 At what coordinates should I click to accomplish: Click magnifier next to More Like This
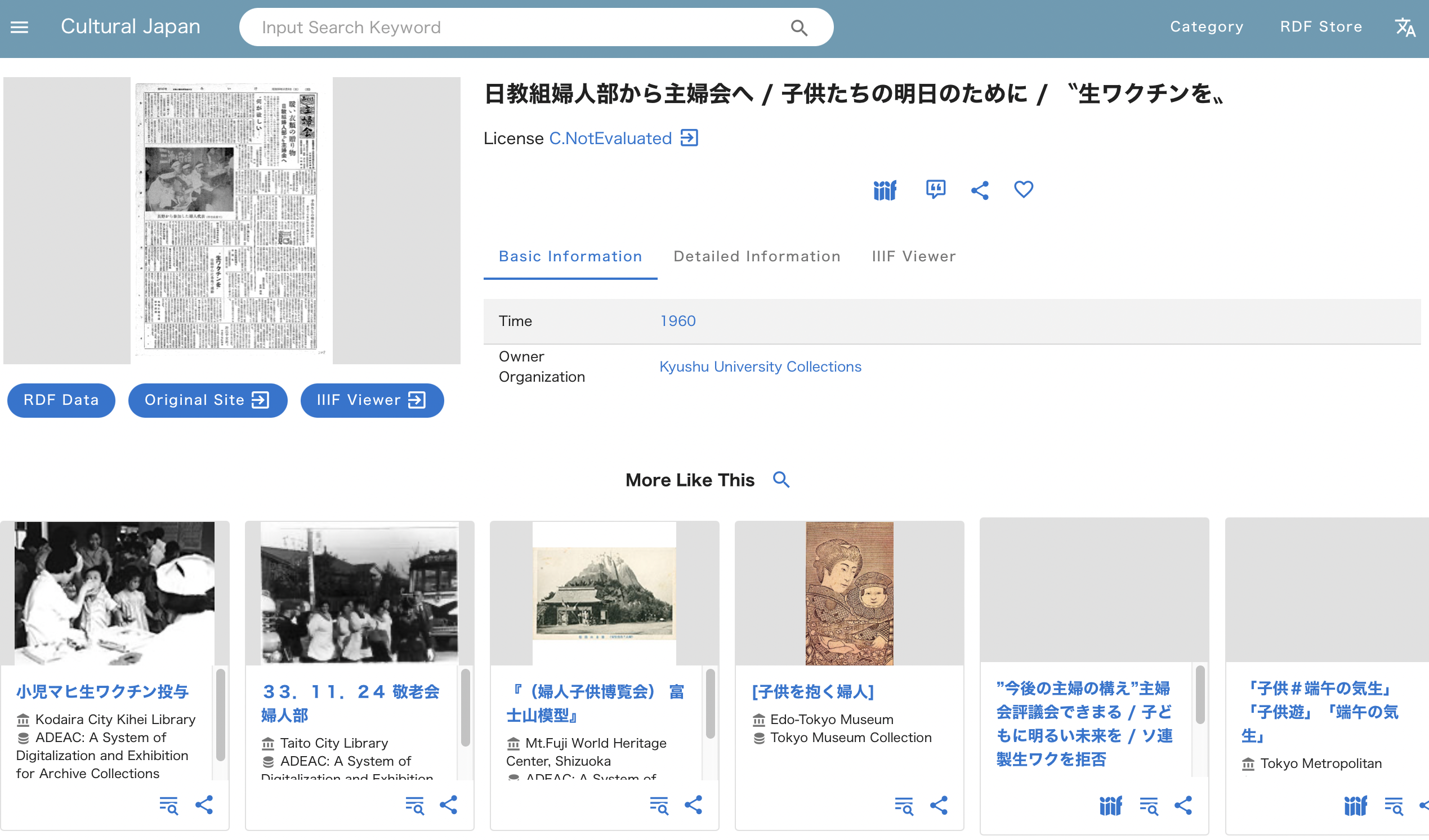(781, 480)
